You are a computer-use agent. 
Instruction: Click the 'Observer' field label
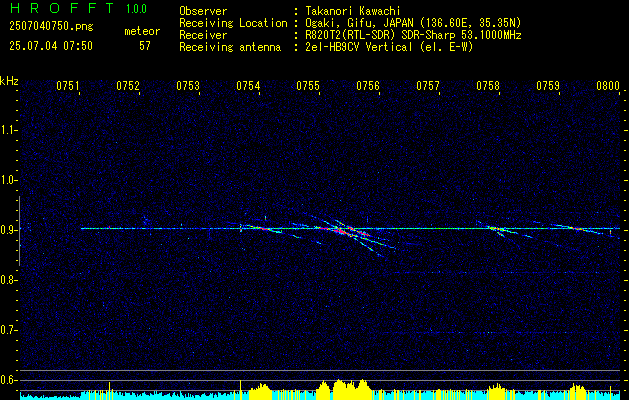[x=203, y=11]
